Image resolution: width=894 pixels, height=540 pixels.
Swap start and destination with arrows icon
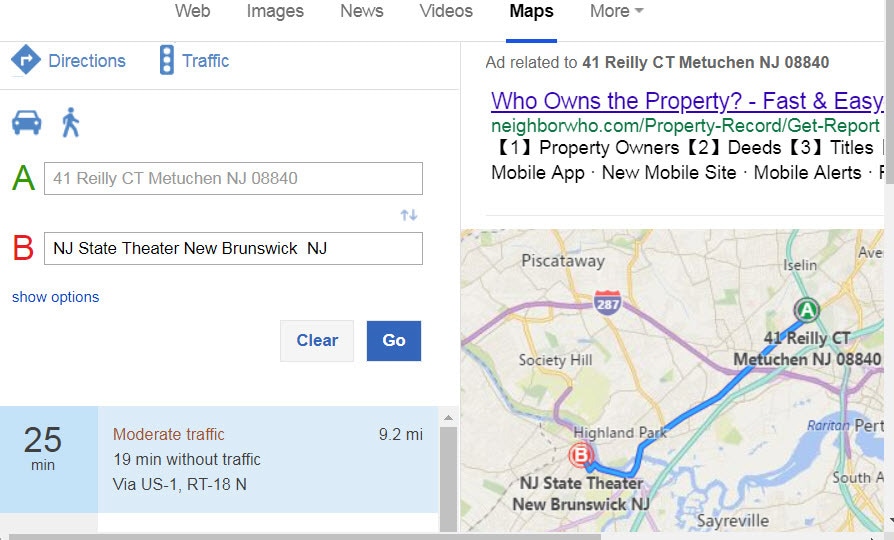click(x=409, y=215)
